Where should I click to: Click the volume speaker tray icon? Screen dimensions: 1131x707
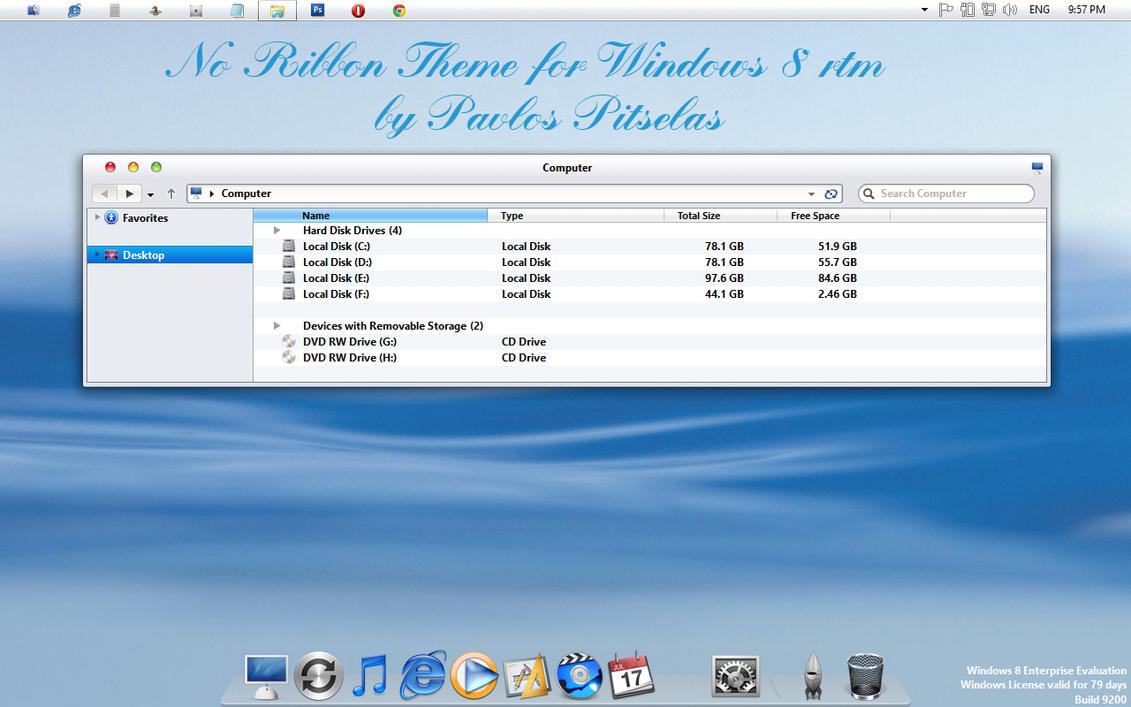point(1010,10)
